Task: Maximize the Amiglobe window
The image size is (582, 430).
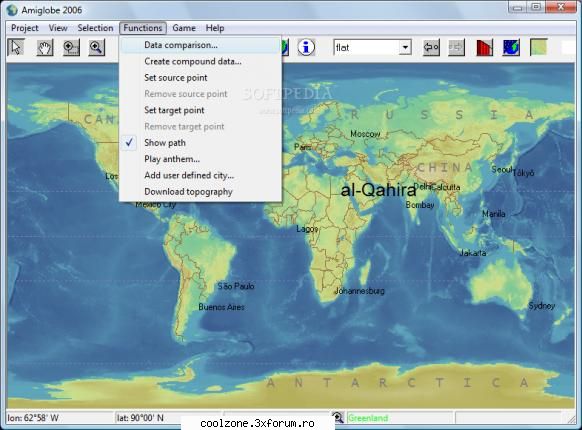Action: [x=536, y=7]
